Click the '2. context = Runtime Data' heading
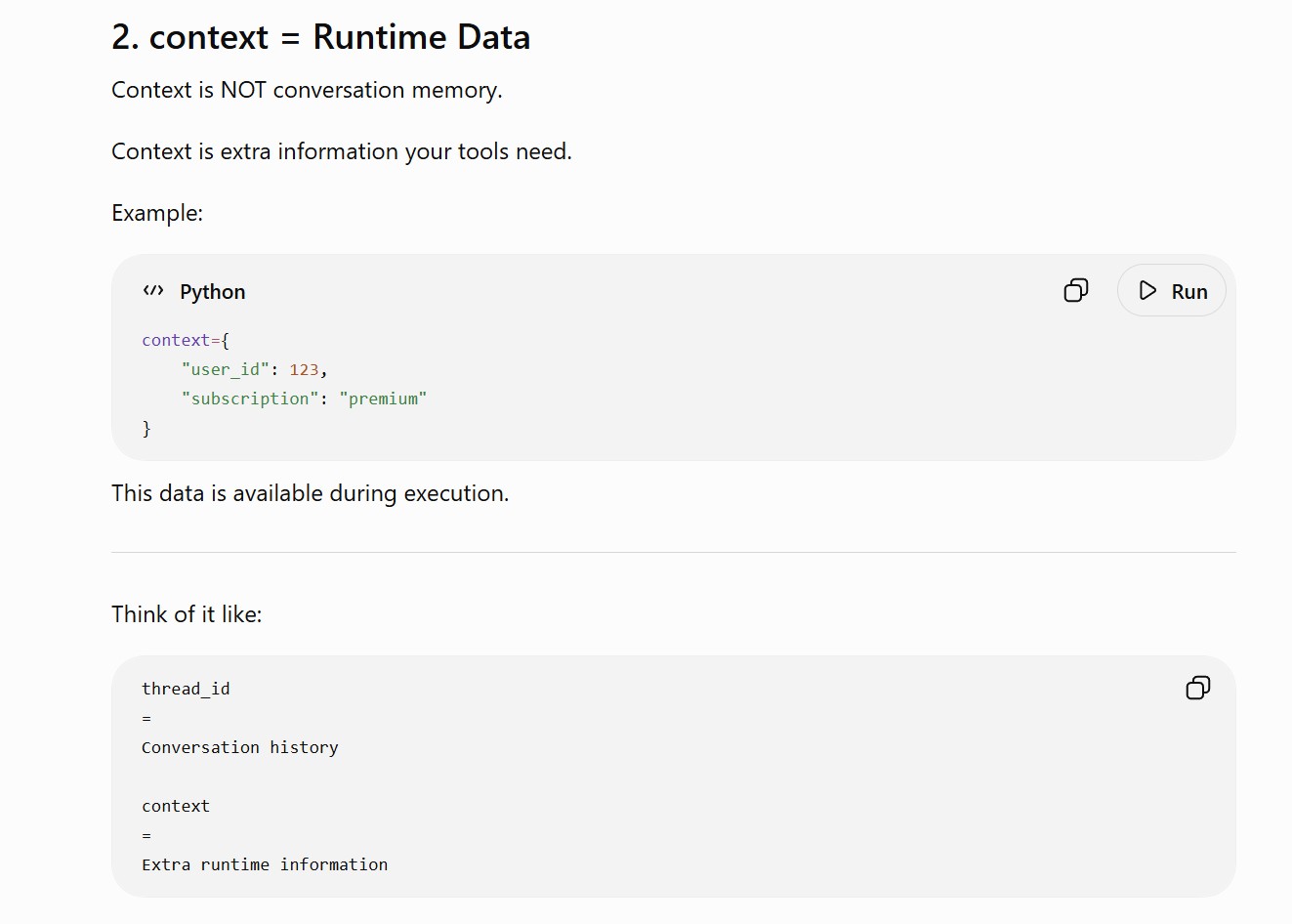 pyautogui.click(x=321, y=37)
